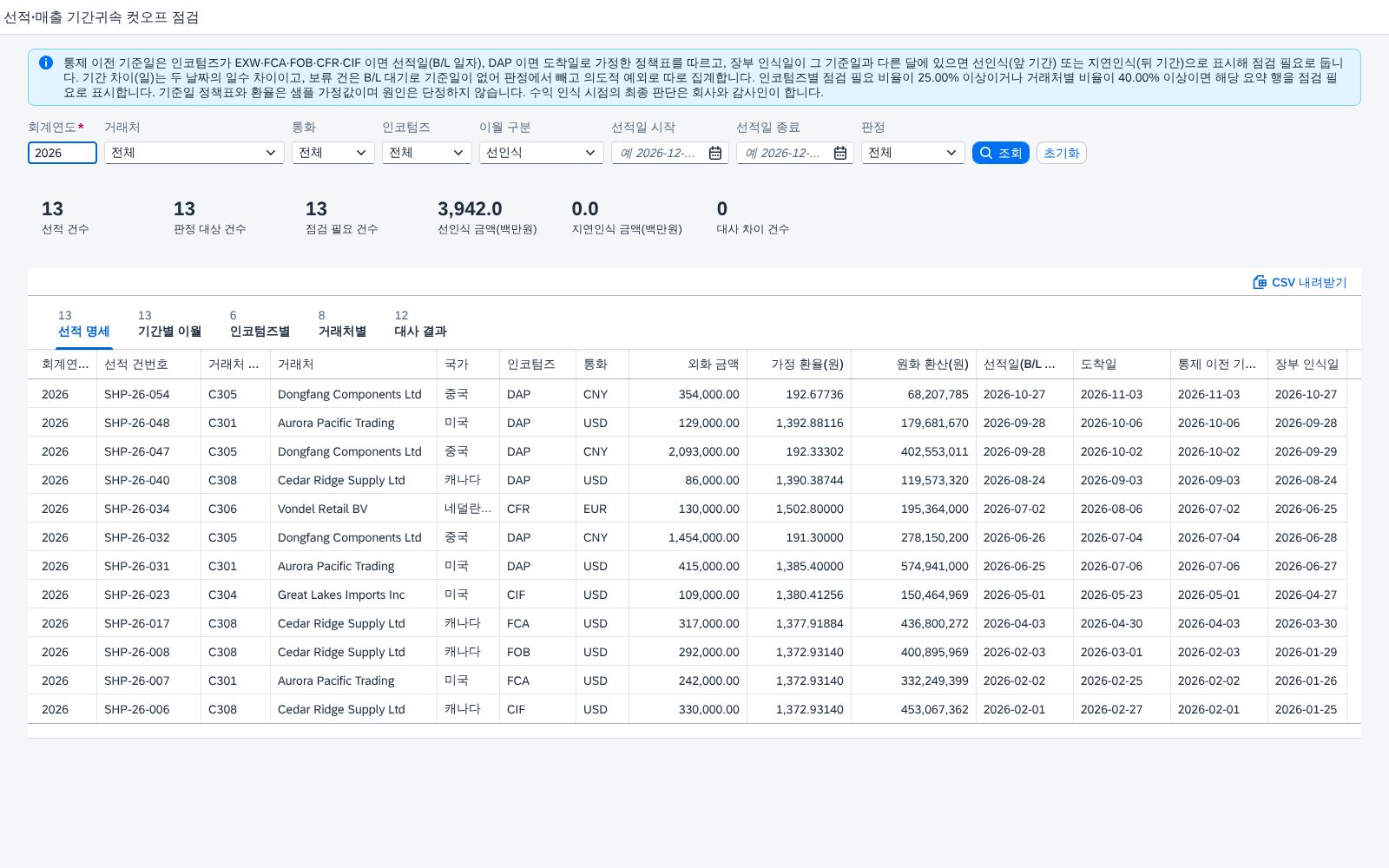Focus the 선적일 시작 date input
1389x868 pixels.
point(659,153)
